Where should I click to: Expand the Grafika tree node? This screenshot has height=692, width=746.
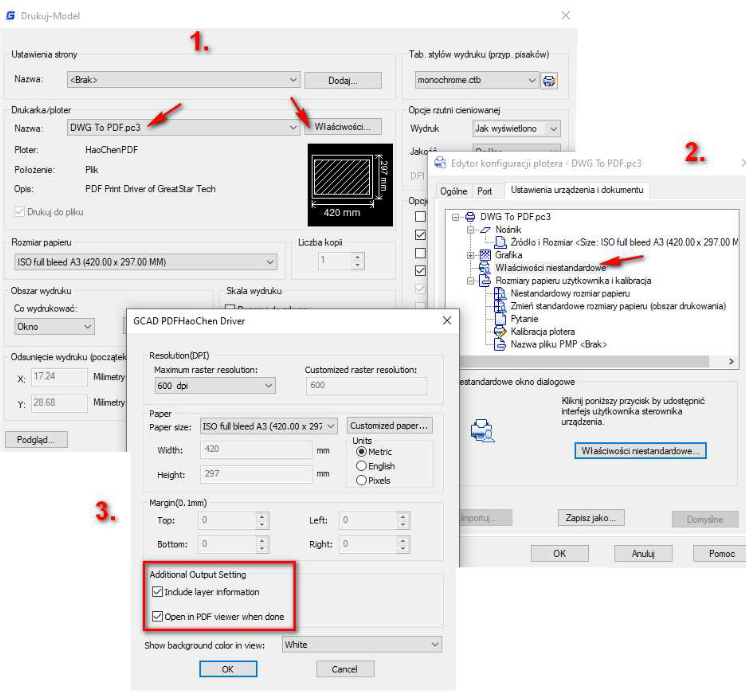pos(472,255)
